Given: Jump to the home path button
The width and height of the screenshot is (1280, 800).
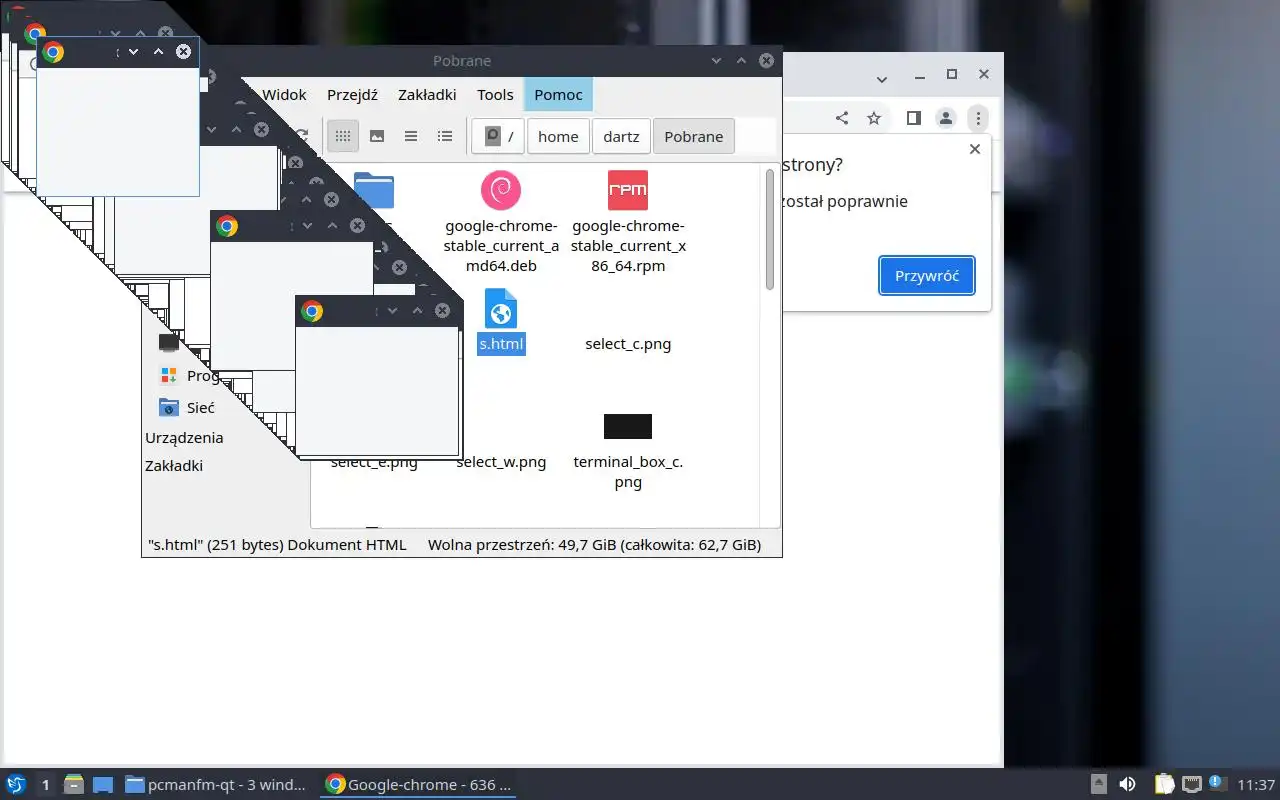Looking at the screenshot, I should click(x=558, y=137).
